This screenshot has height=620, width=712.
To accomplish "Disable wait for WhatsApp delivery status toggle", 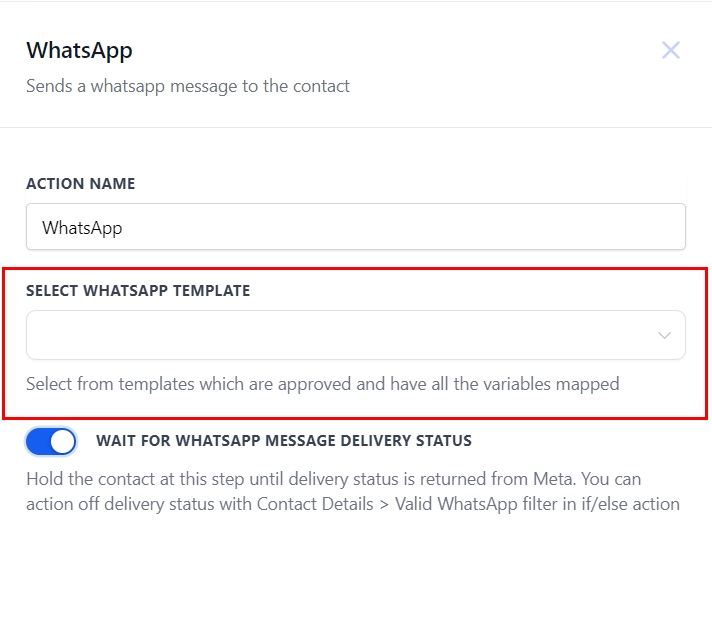I will pyautogui.click(x=51, y=441).
